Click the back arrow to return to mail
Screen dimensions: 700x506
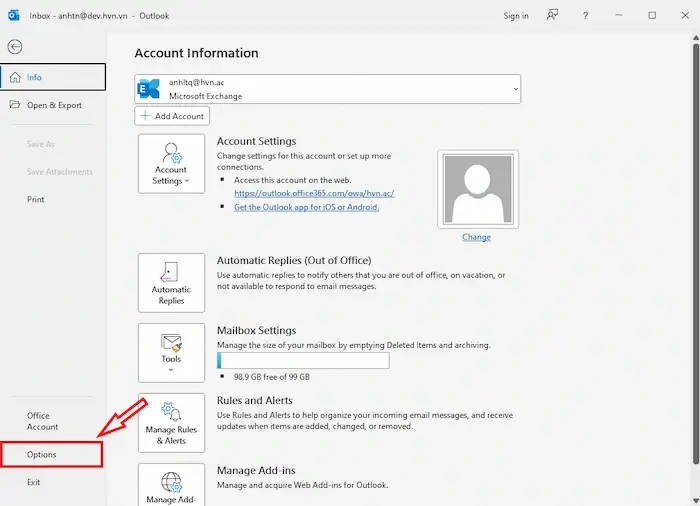click(15, 46)
